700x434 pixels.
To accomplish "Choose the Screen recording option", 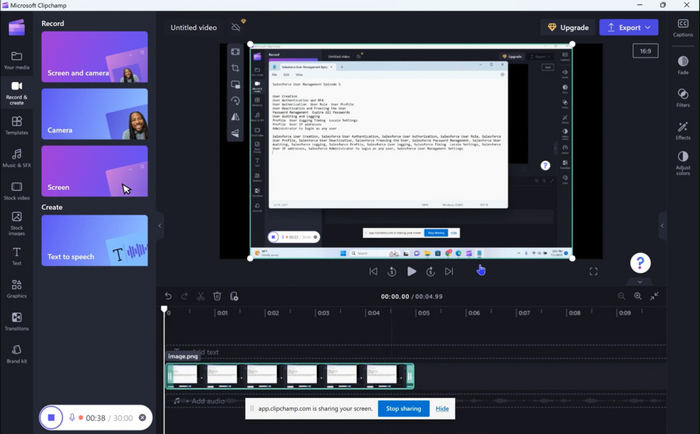I will click(x=95, y=171).
